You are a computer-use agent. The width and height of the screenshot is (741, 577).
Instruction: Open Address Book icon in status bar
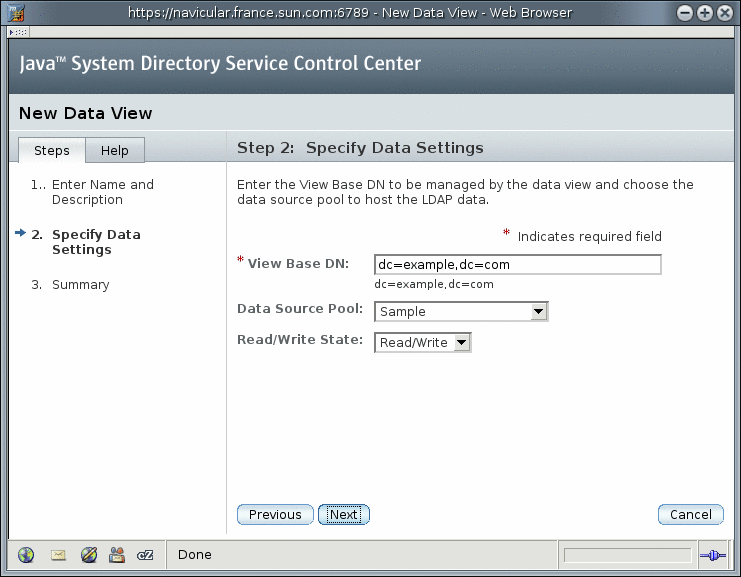pos(117,554)
